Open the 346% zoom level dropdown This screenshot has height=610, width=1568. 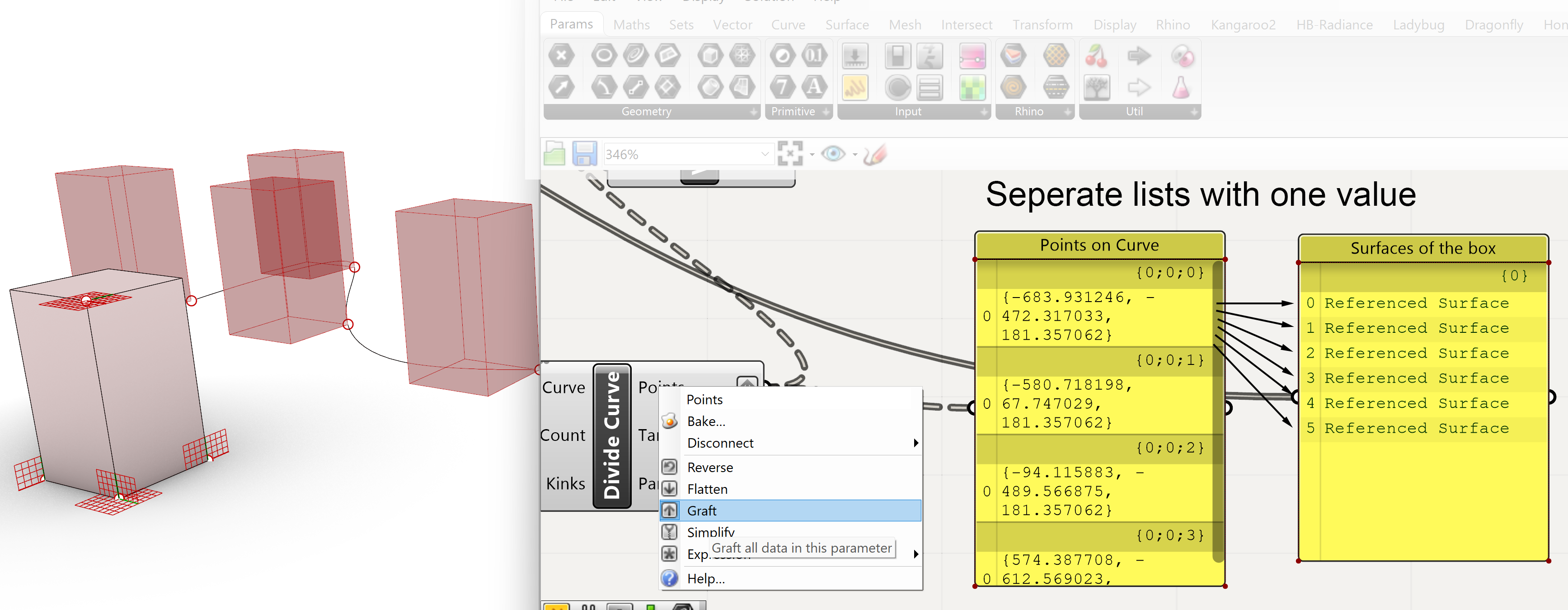(765, 154)
